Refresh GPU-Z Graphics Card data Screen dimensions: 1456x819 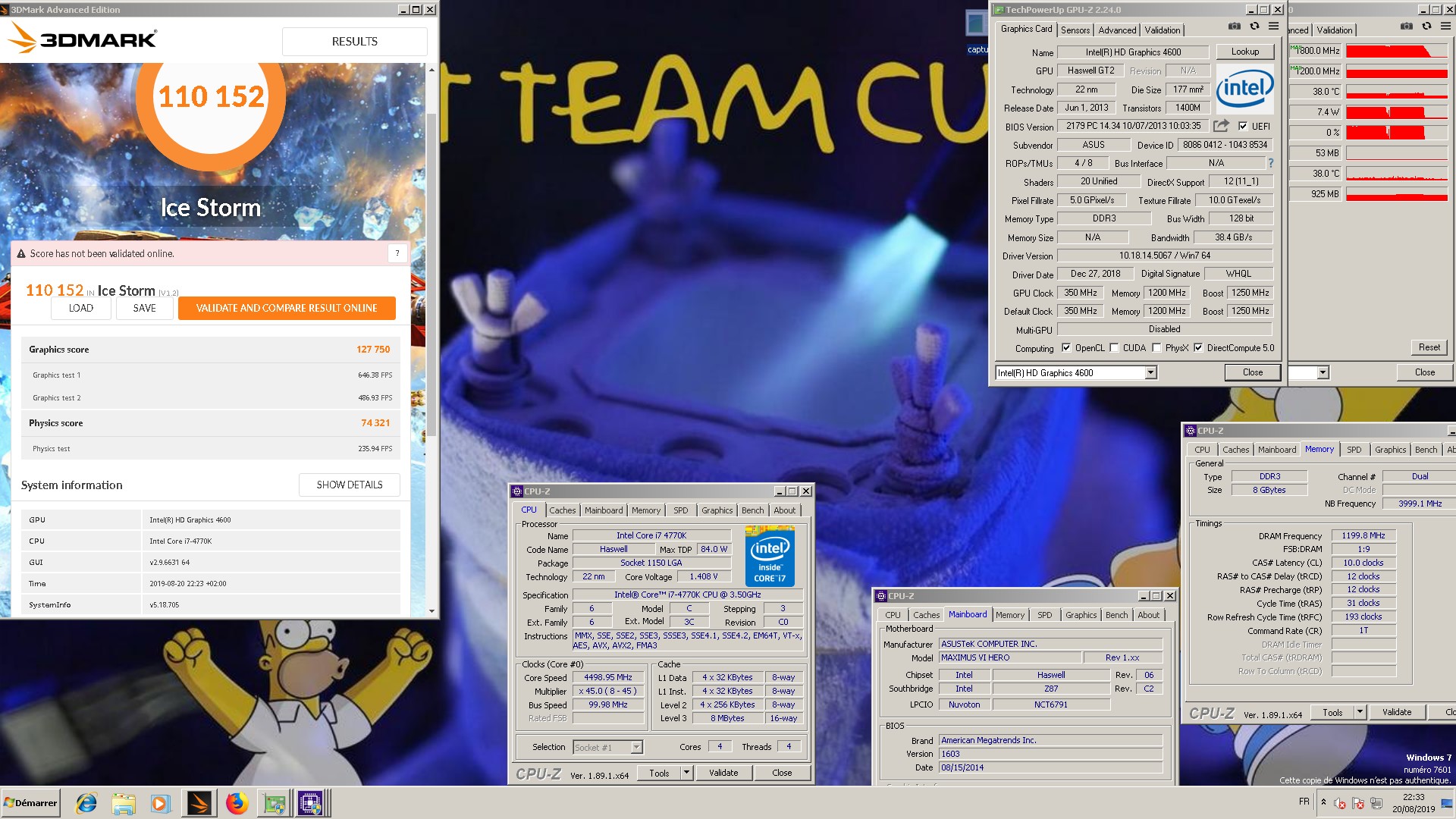pyautogui.click(x=1254, y=26)
